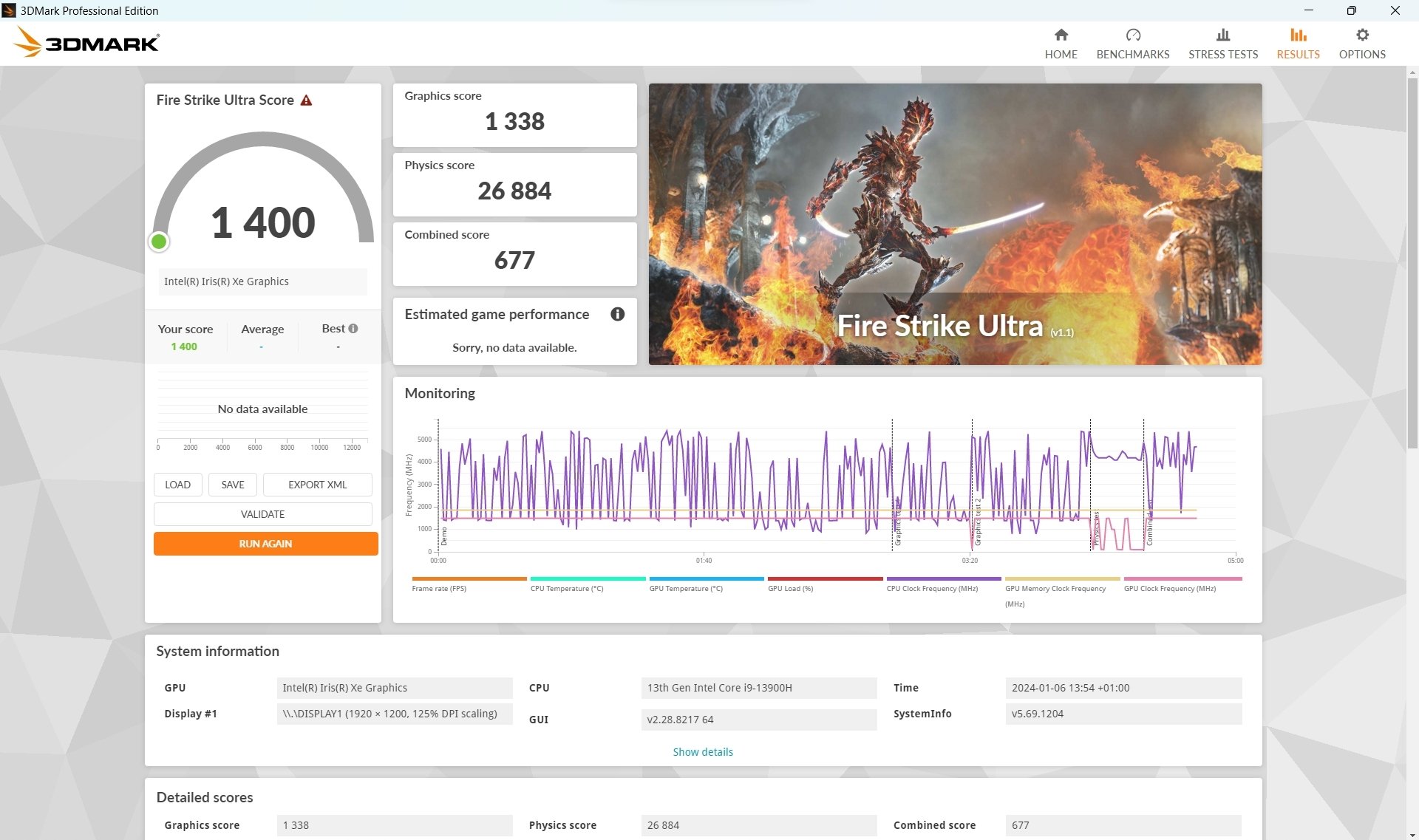1419x840 pixels.
Task: Click the Results bar chart icon
Action: click(1298, 35)
